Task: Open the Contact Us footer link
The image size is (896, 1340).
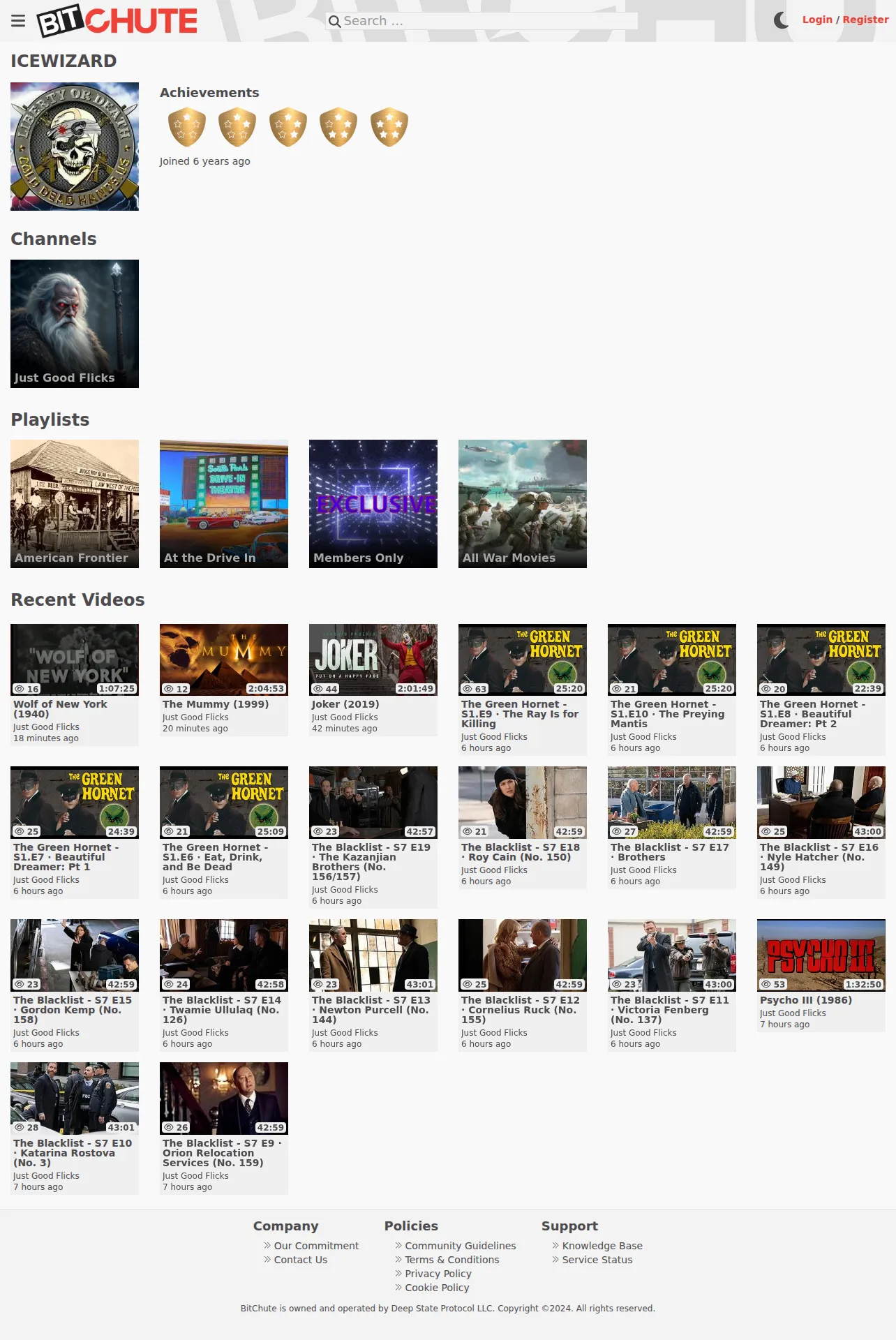Action: [301, 1260]
